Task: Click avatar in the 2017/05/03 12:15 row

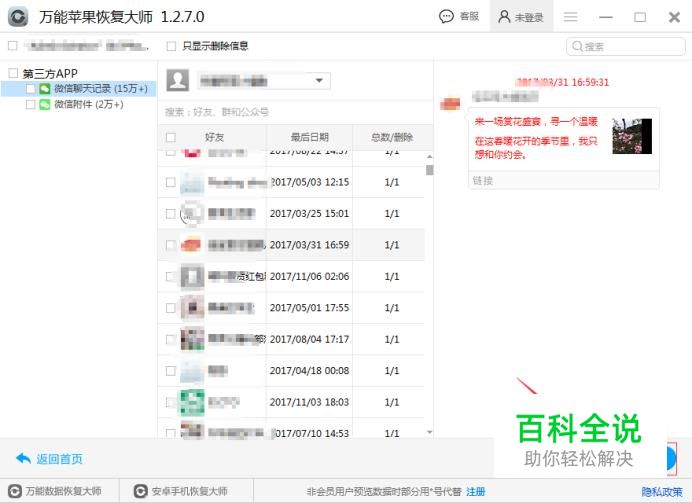Action: tap(192, 183)
